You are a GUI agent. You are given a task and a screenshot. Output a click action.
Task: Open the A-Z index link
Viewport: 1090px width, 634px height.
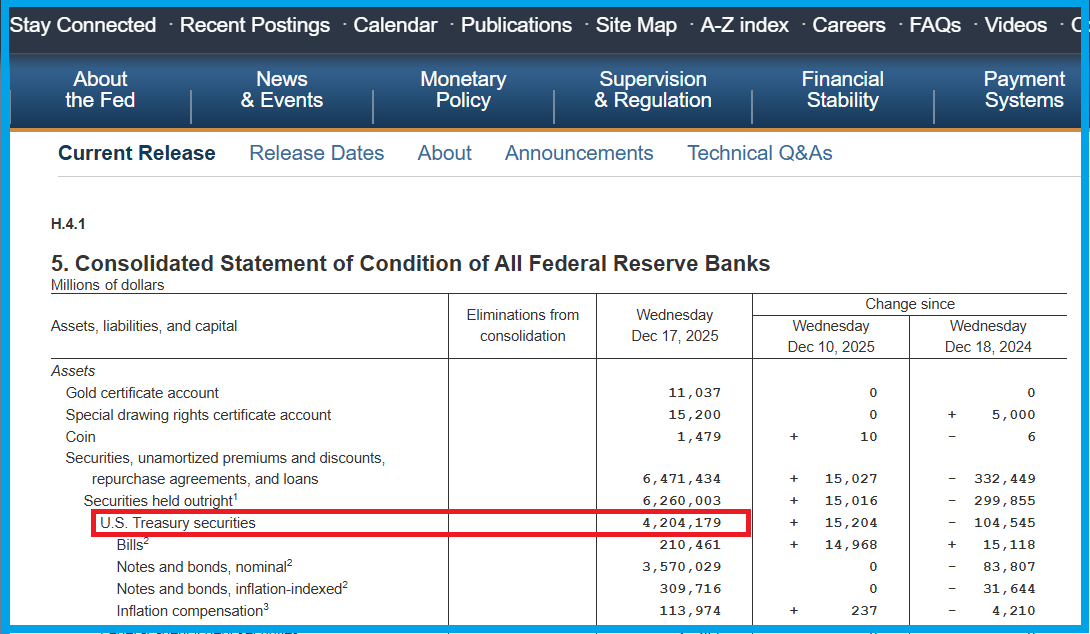(x=744, y=25)
